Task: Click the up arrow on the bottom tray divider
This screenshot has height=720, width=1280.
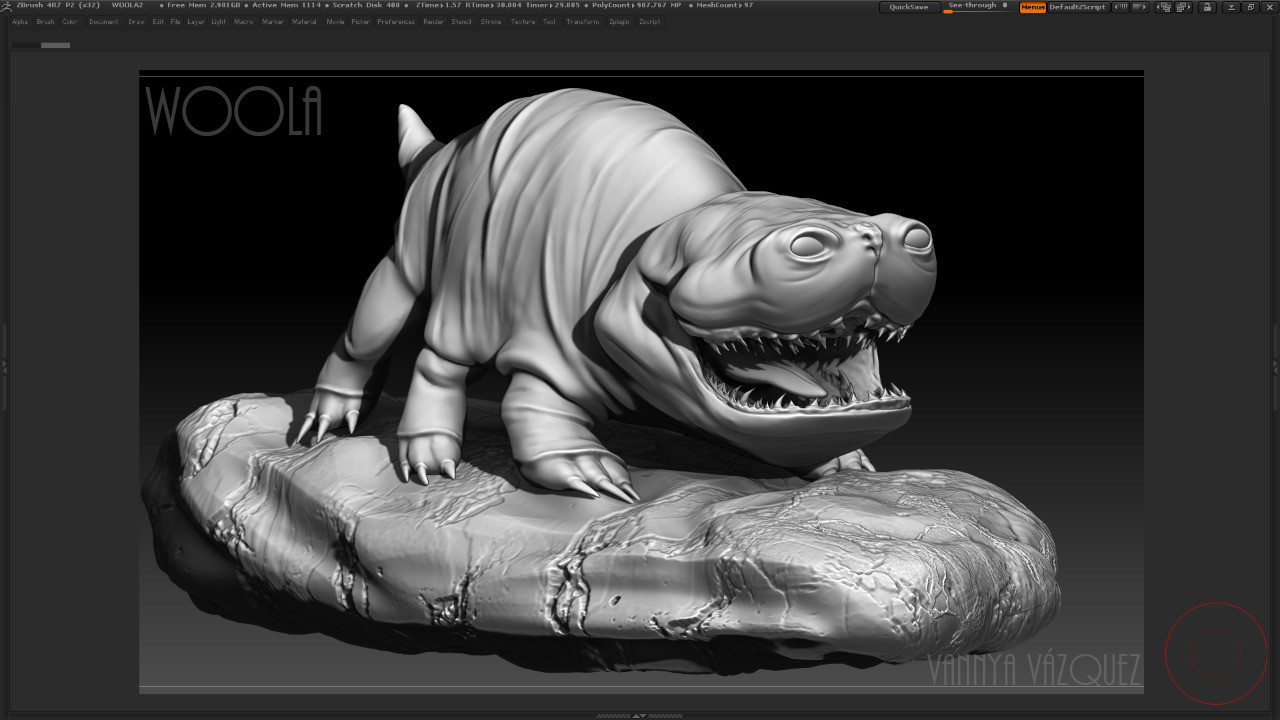Action: [x=637, y=716]
